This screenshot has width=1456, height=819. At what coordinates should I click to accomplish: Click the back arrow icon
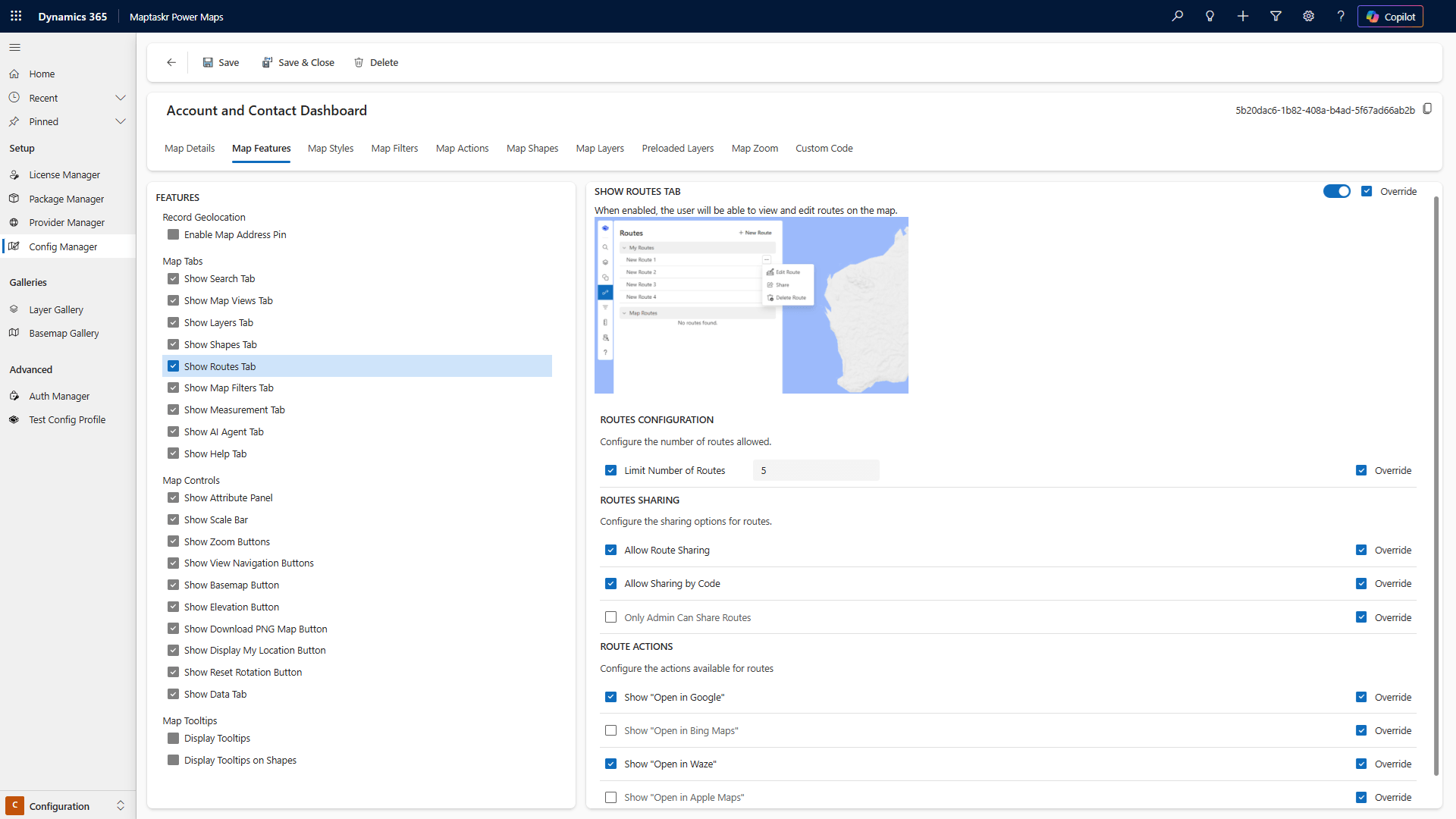(171, 62)
